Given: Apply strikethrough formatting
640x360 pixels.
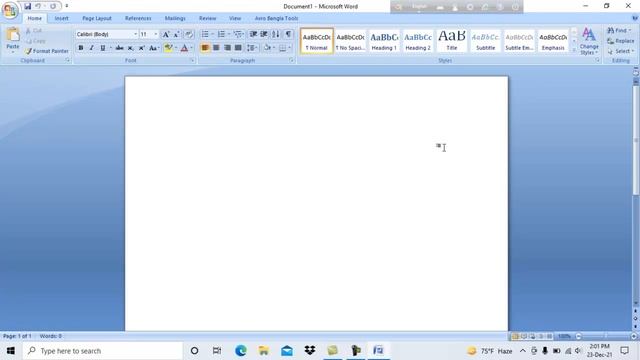Looking at the screenshot, I should pos(119,48).
